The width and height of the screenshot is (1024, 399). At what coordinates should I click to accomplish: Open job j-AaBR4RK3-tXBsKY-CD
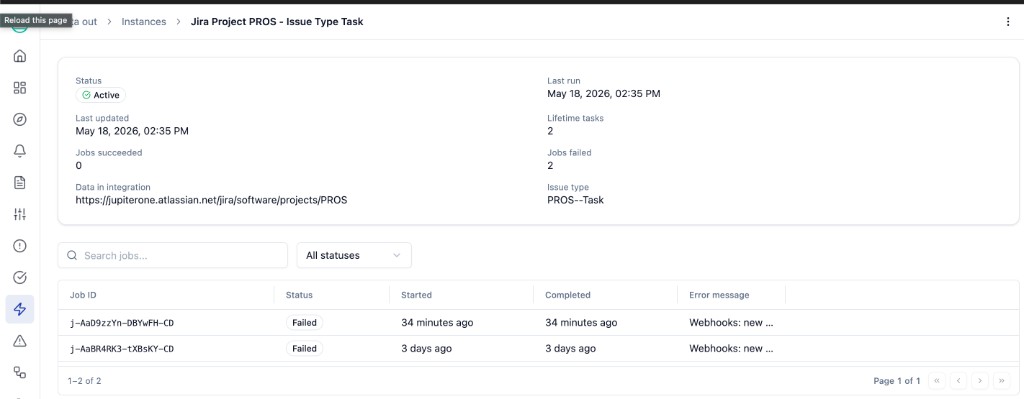click(122, 349)
